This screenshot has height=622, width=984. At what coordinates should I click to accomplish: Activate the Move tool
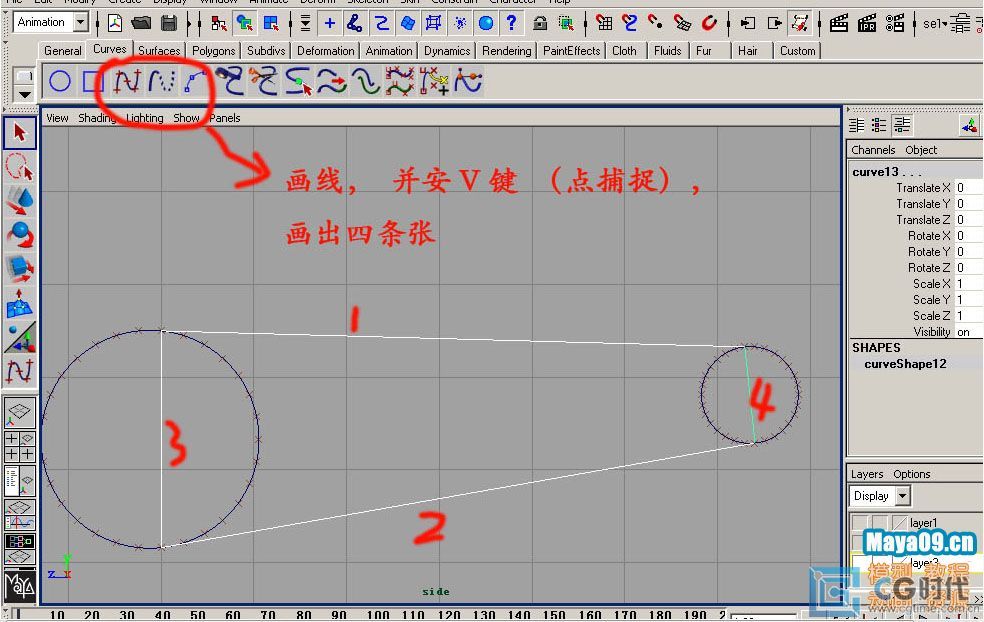click(x=19, y=201)
